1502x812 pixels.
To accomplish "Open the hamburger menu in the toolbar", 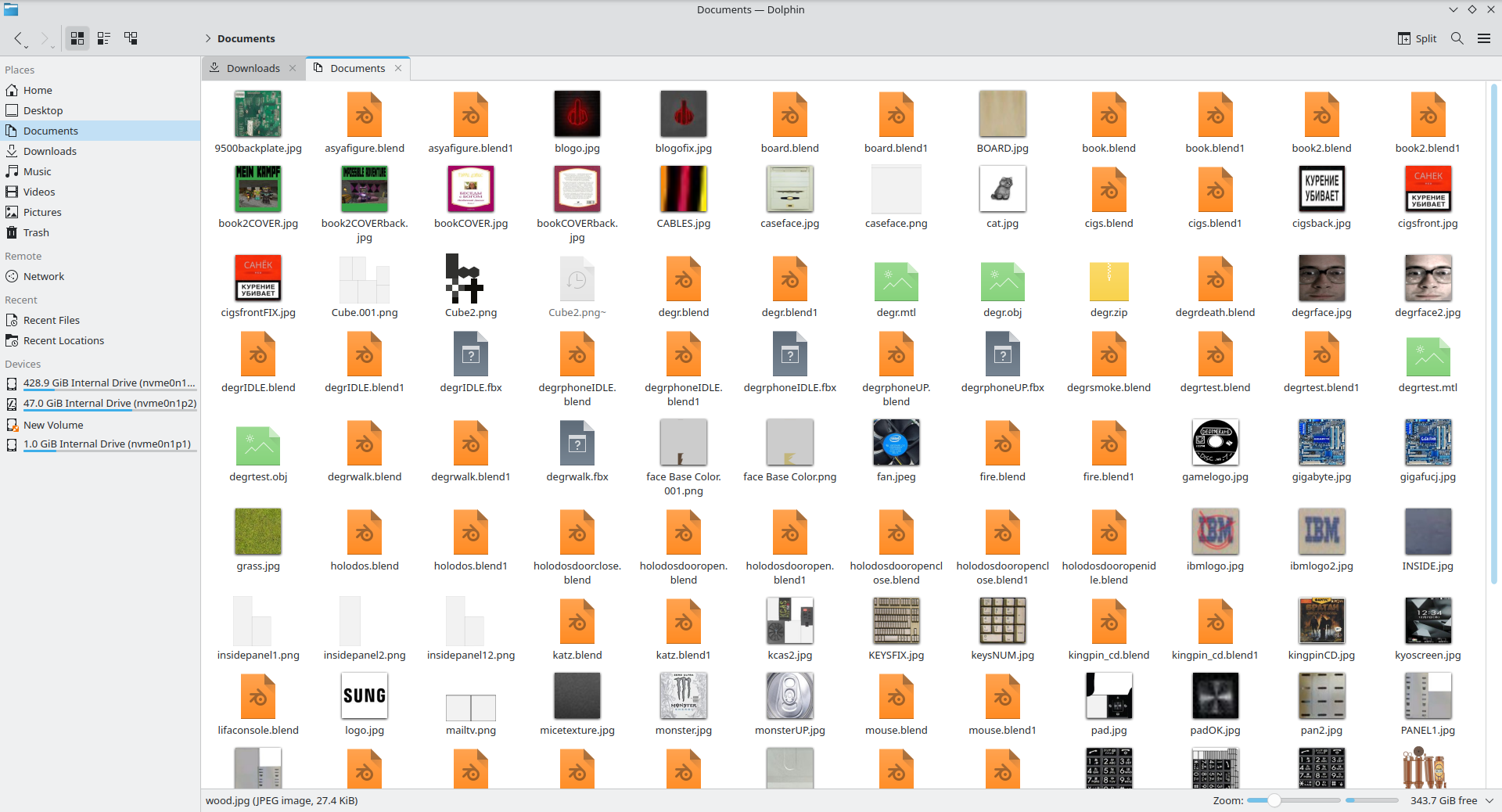I will click(1484, 38).
